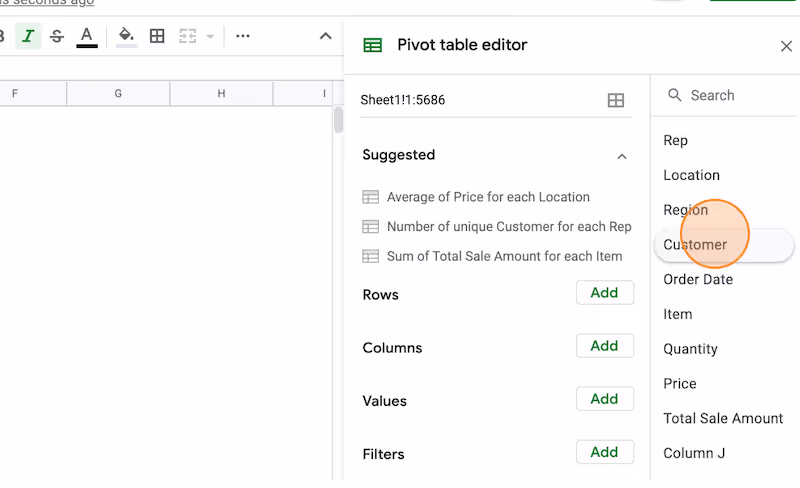Select the Column J field
The image size is (800, 488).
point(694,453)
